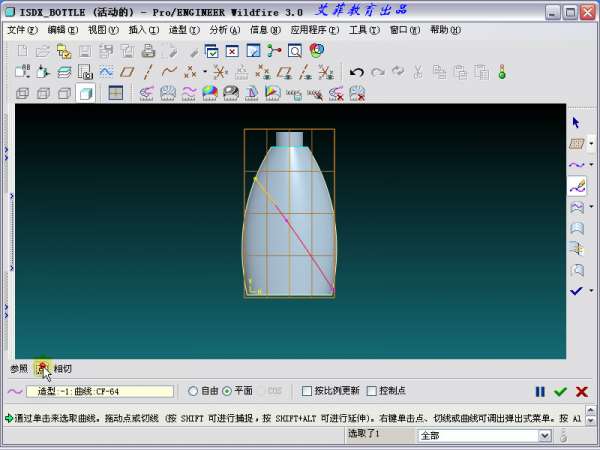600x450 pixels.
Task: Open the 点 panel tab
Action: (x=41, y=369)
